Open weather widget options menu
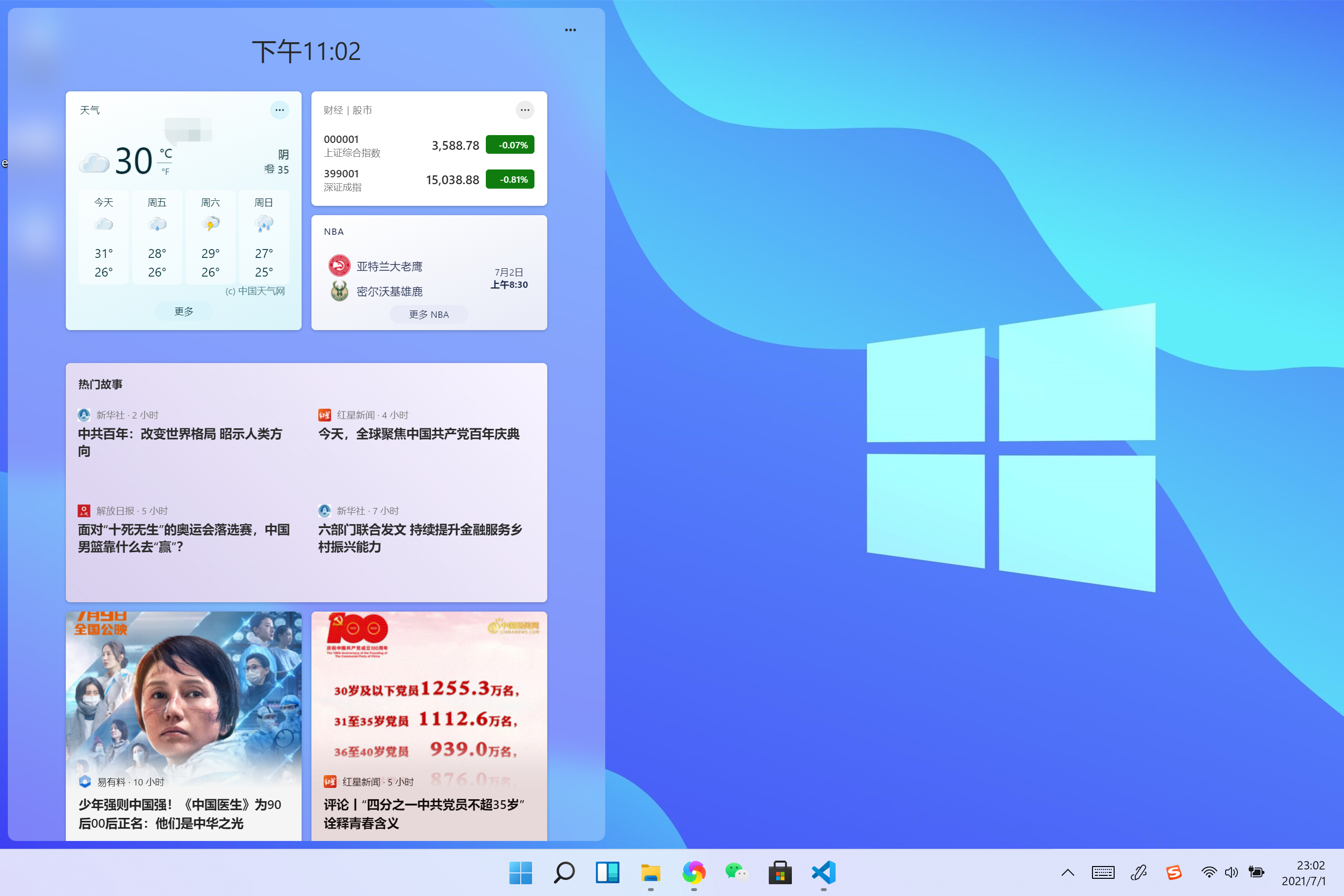This screenshot has height=896, width=1344. [280, 110]
